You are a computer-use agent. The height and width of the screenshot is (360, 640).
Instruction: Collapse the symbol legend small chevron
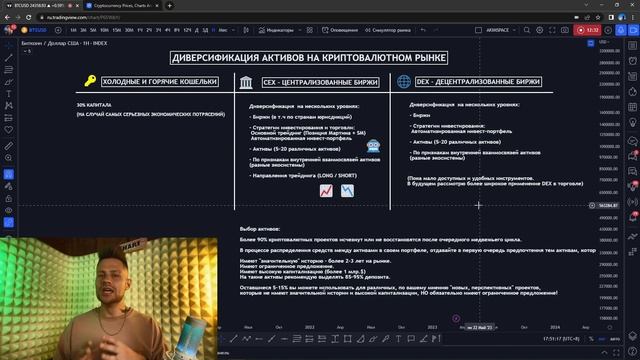[x=27, y=51]
